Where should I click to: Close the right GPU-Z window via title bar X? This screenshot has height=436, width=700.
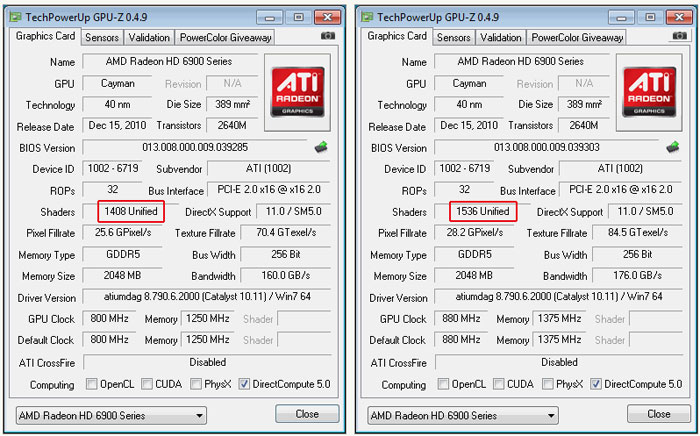[x=679, y=17]
